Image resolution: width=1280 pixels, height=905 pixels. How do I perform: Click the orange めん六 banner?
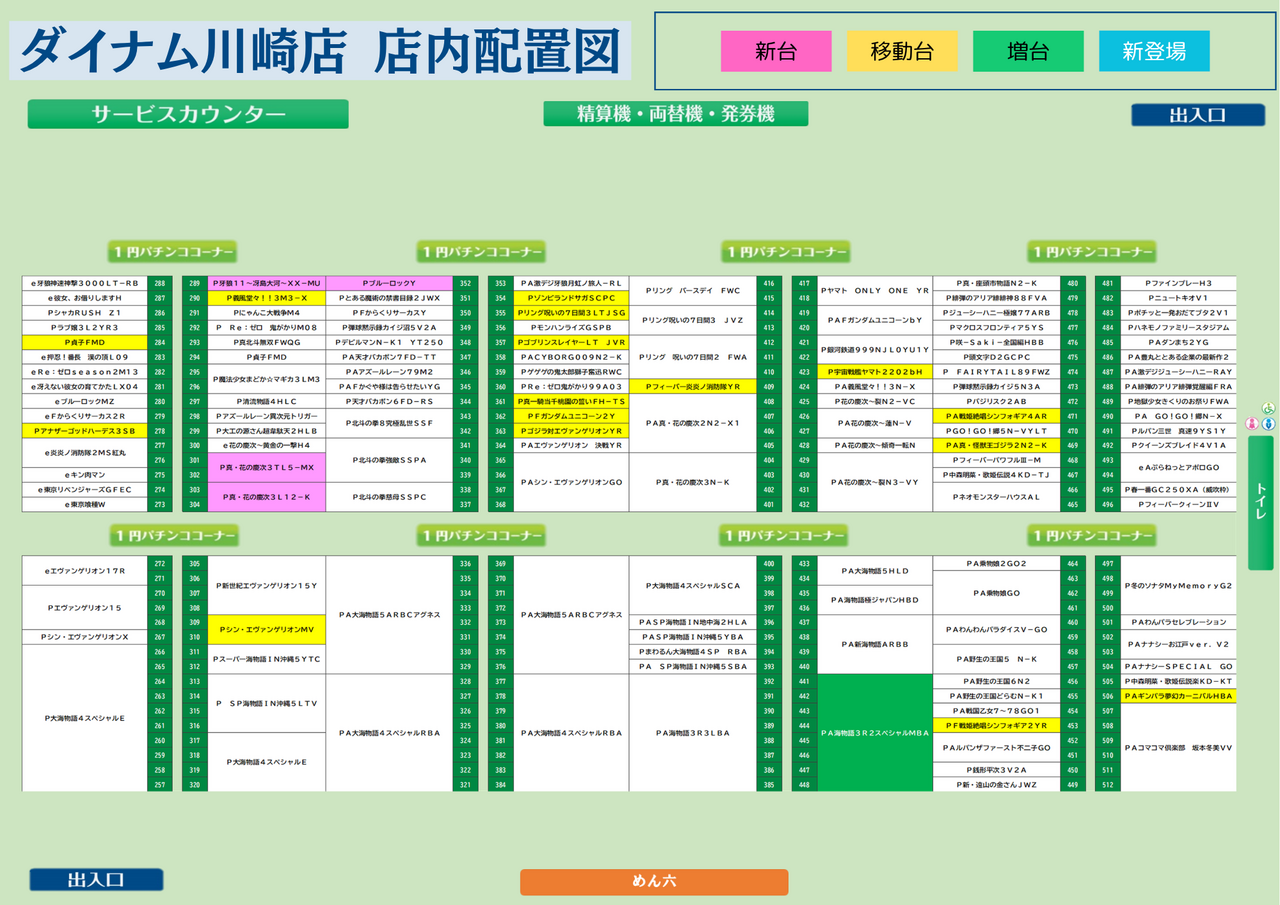click(654, 882)
